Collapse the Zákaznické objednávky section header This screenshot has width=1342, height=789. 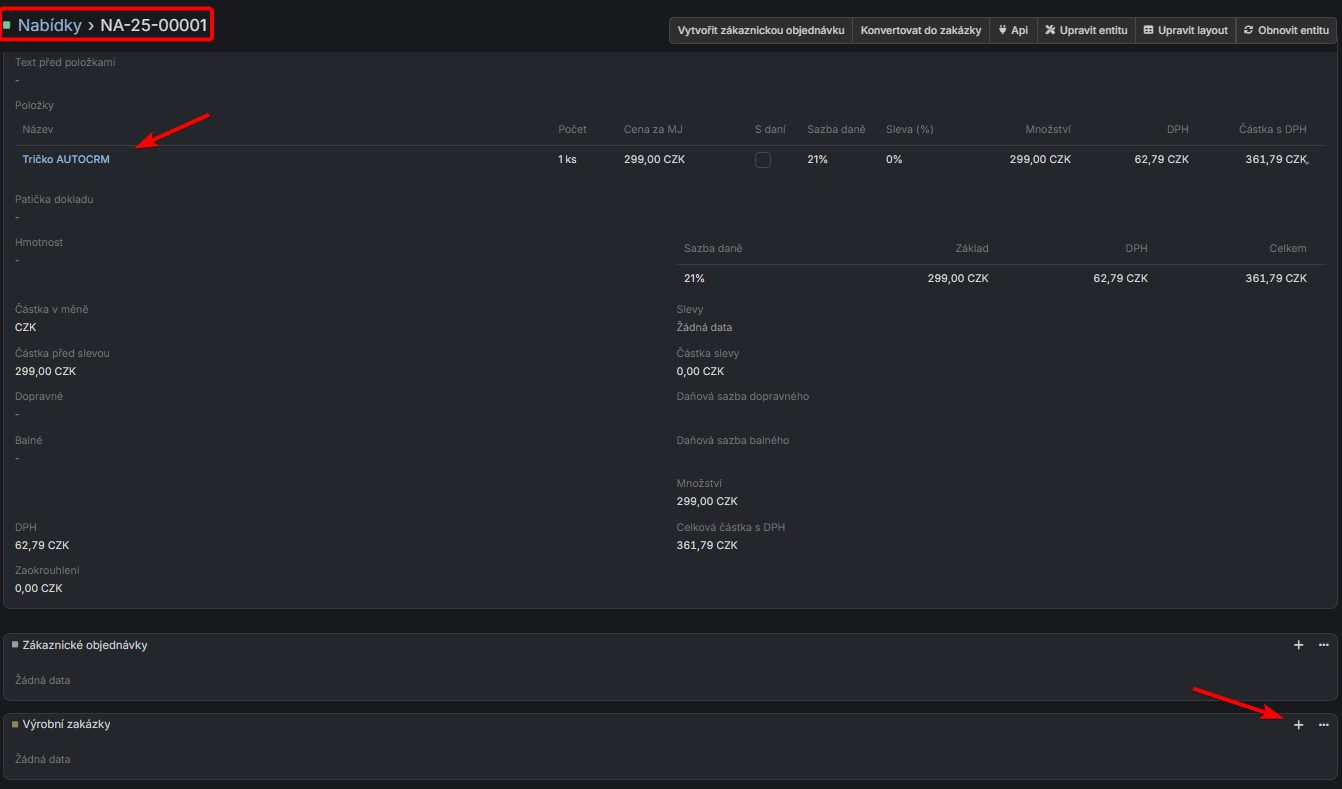point(85,645)
